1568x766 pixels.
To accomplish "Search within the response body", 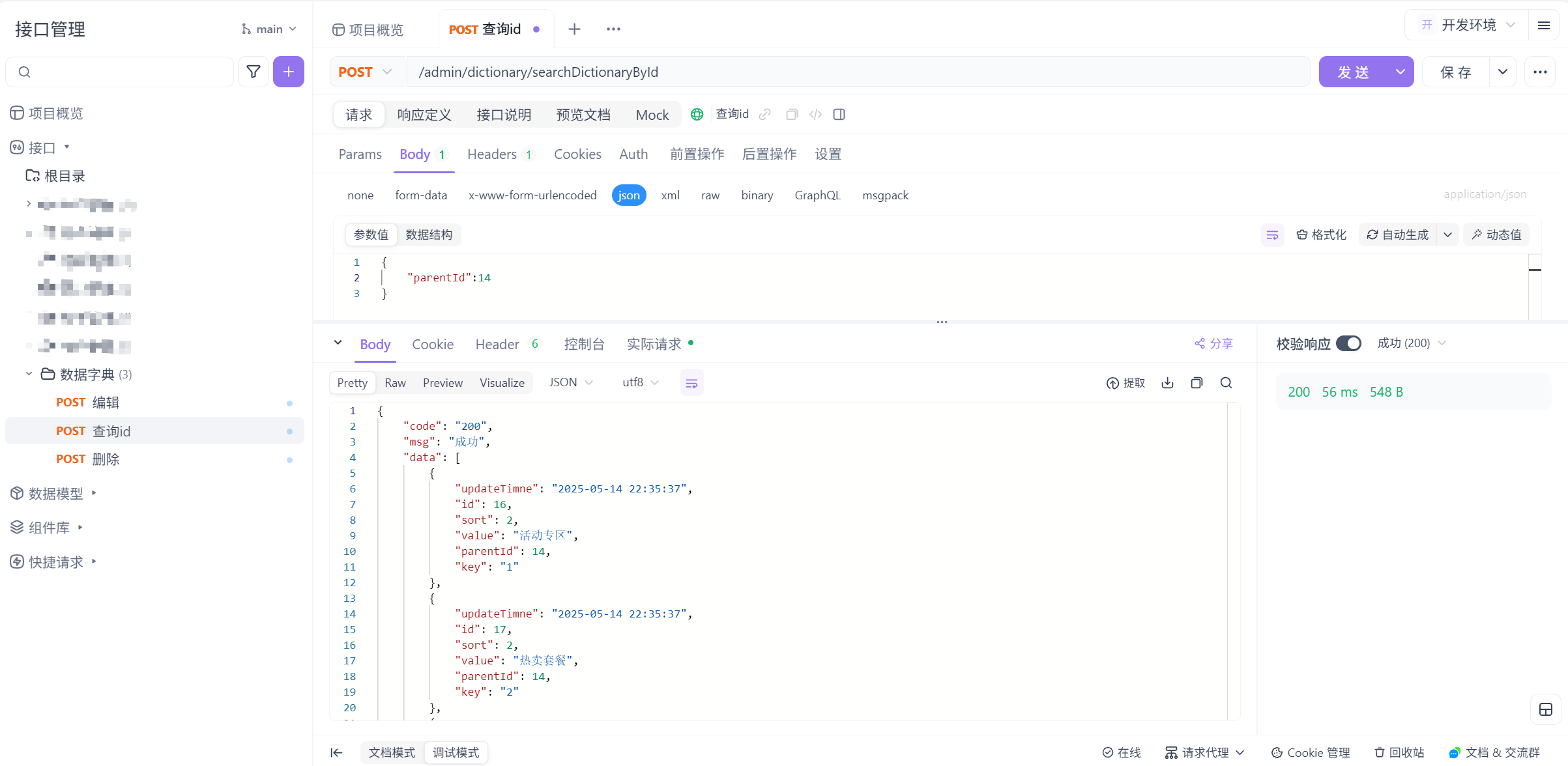I will (x=1226, y=383).
